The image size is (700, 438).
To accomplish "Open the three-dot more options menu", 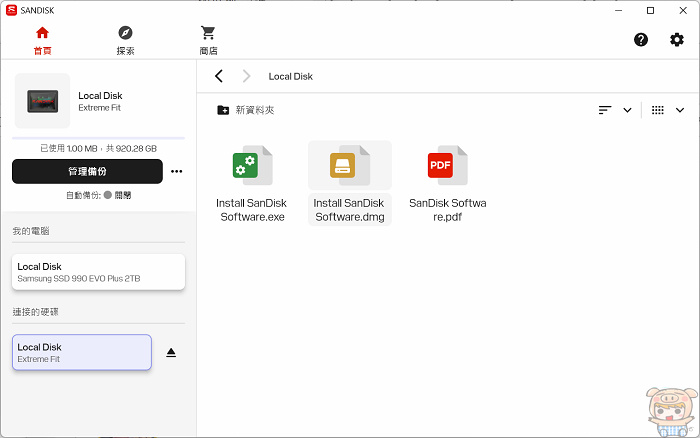I will pos(176,171).
